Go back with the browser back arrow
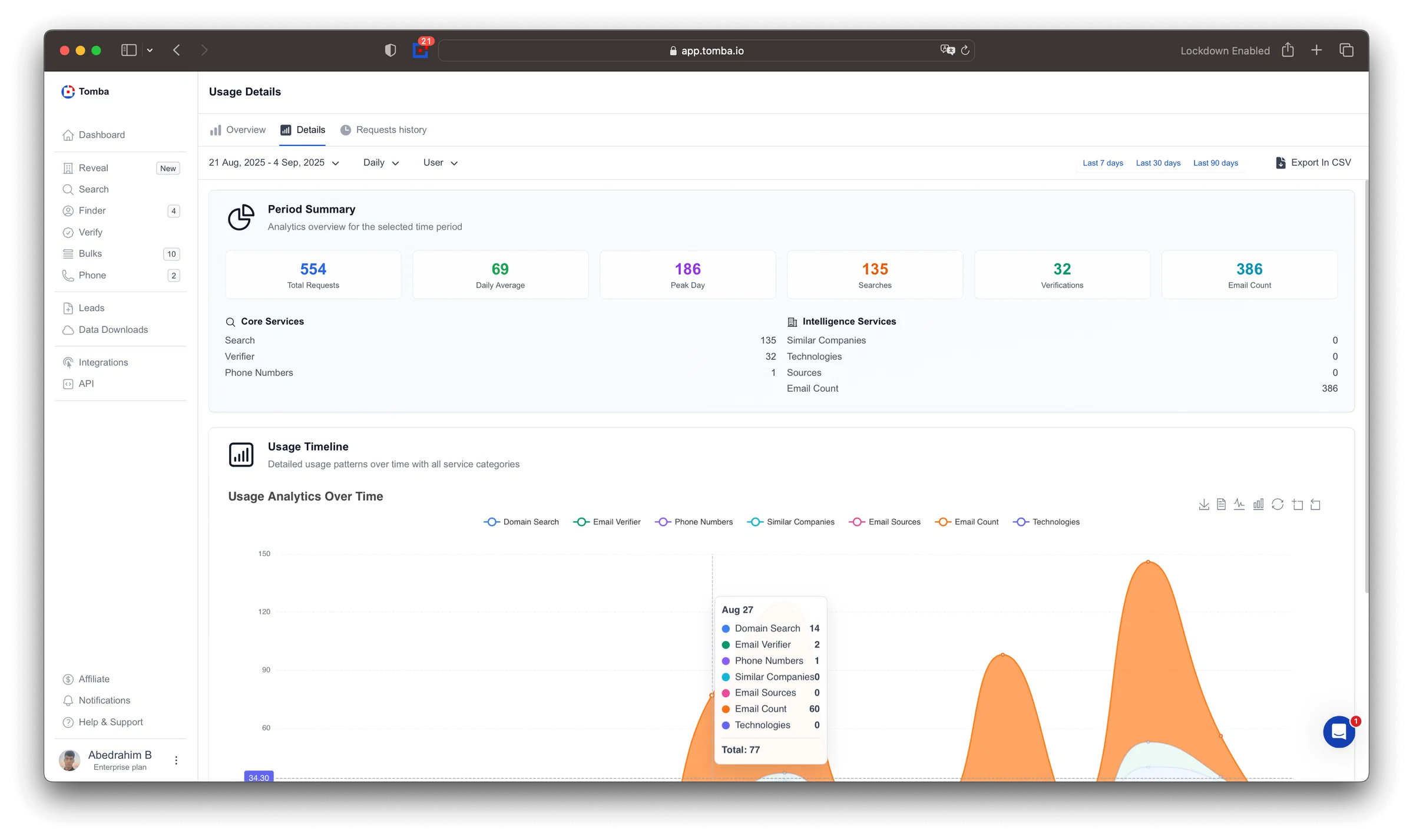The width and height of the screenshot is (1413, 840). pos(177,50)
